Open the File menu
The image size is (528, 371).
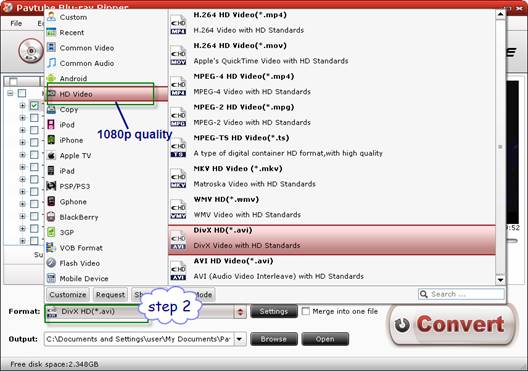16,23
